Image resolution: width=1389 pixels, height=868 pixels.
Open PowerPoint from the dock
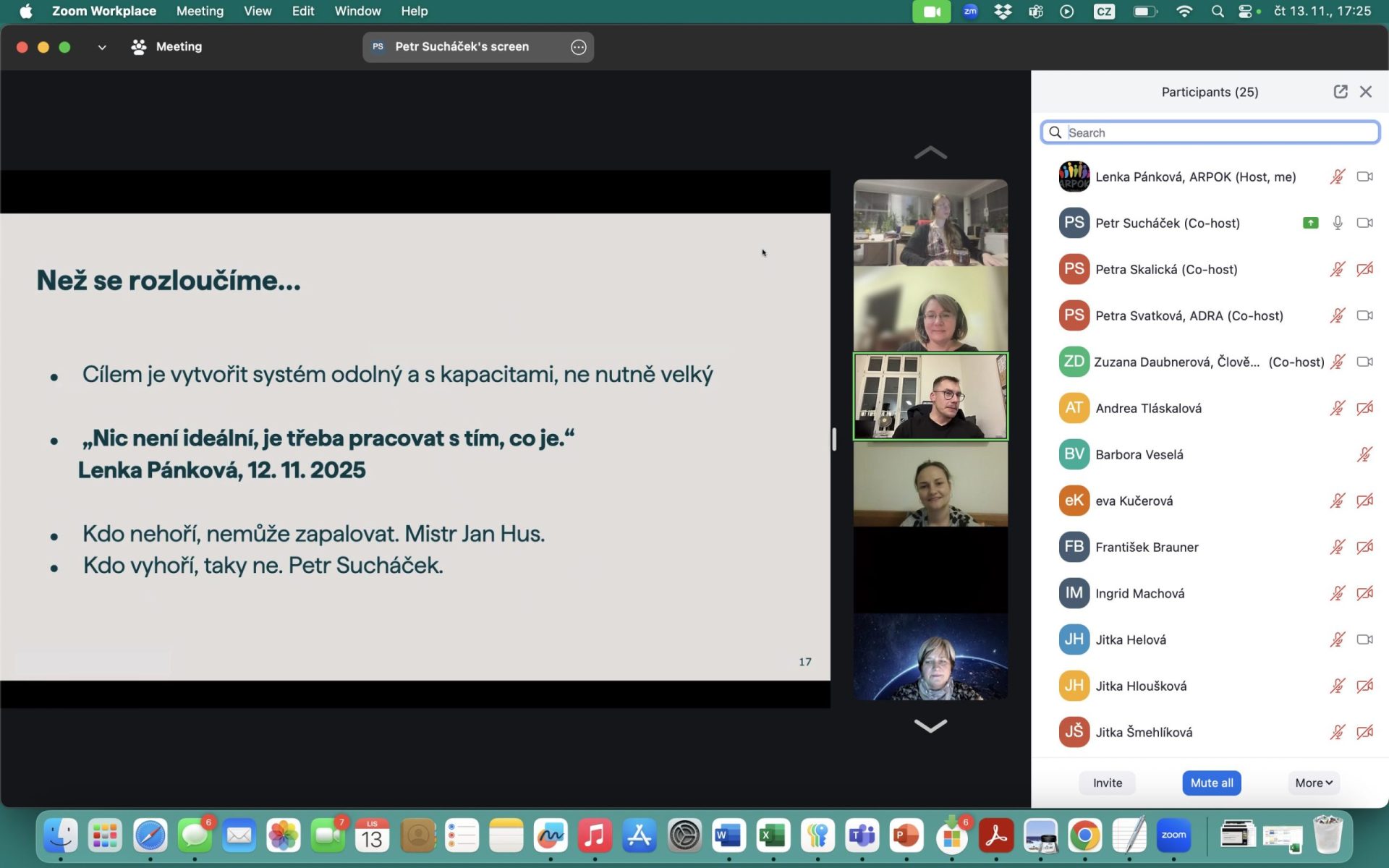point(906,836)
